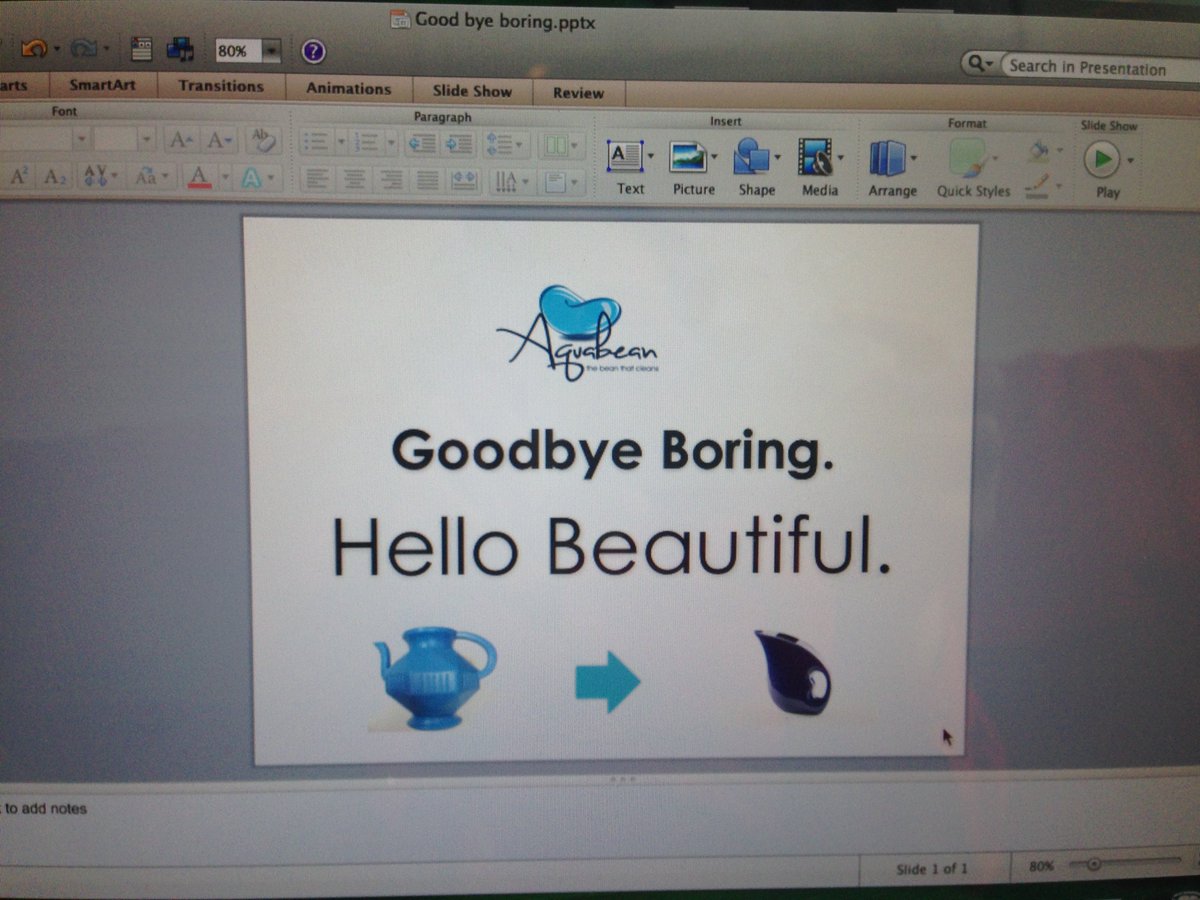This screenshot has height=900, width=1200.
Task: Switch to the Slide Show tab
Action: click(472, 90)
